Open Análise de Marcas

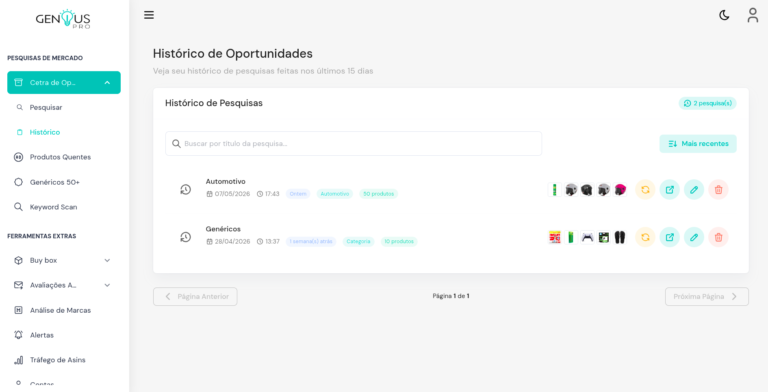(x=60, y=310)
